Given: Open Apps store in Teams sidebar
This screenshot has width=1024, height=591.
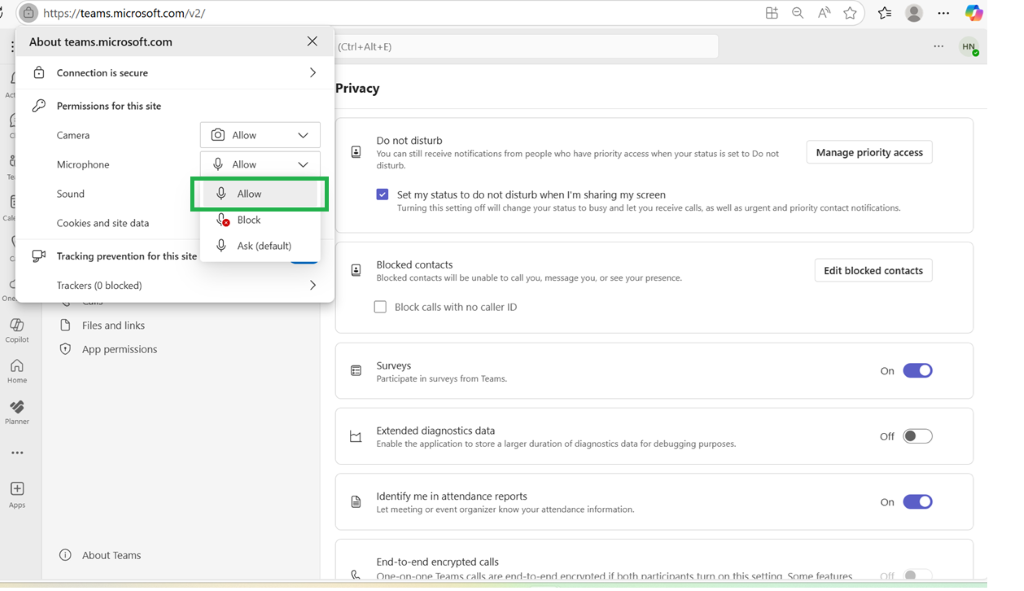Looking at the screenshot, I should click(17, 495).
